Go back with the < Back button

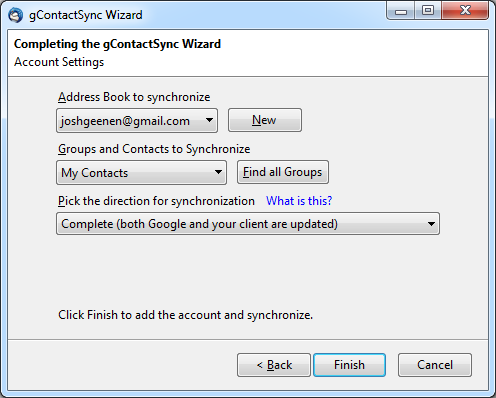click(x=274, y=365)
